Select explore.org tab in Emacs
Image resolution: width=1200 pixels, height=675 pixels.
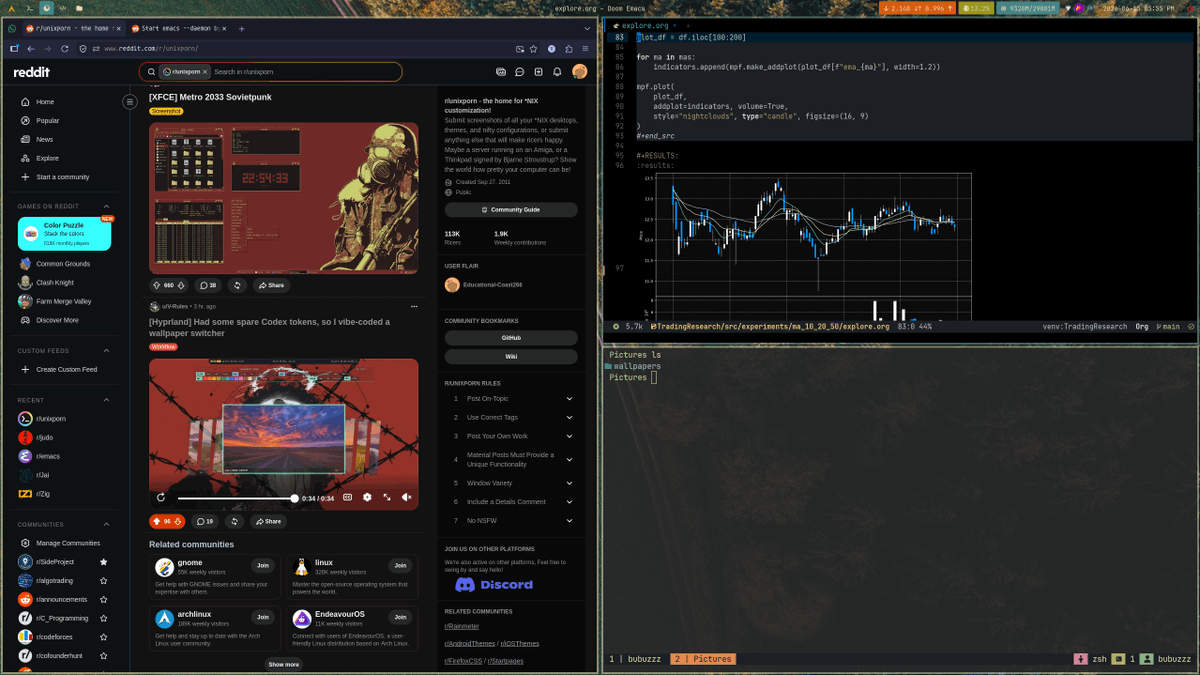[x=645, y=25]
